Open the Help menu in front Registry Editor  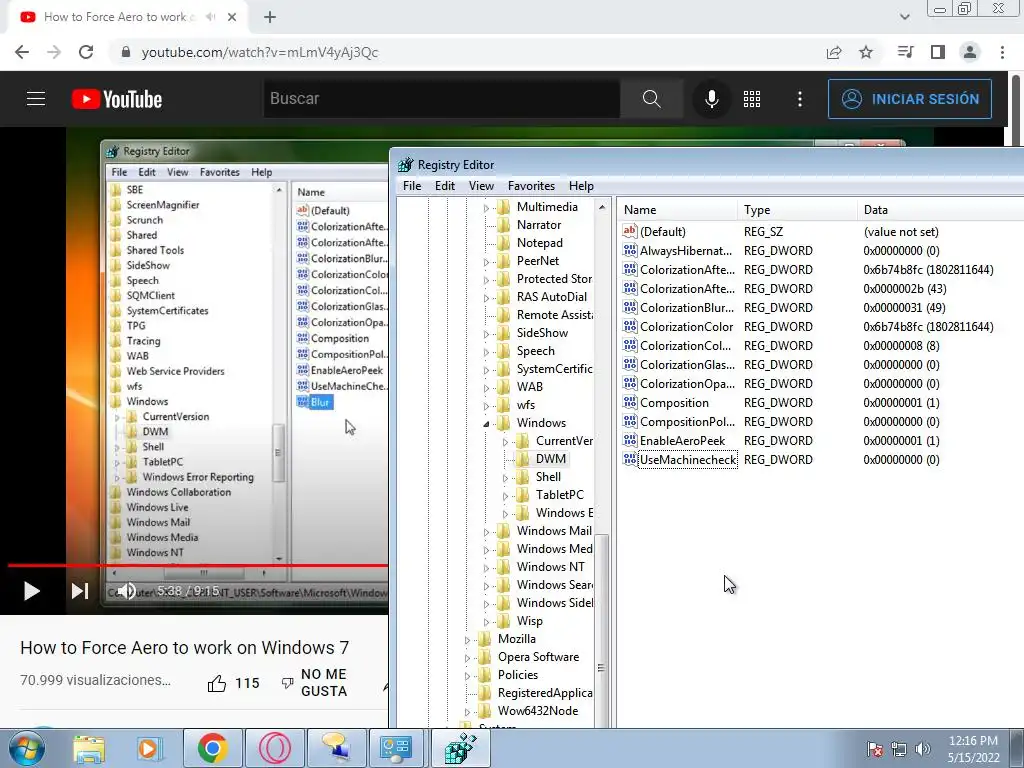pyautogui.click(x=581, y=186)
